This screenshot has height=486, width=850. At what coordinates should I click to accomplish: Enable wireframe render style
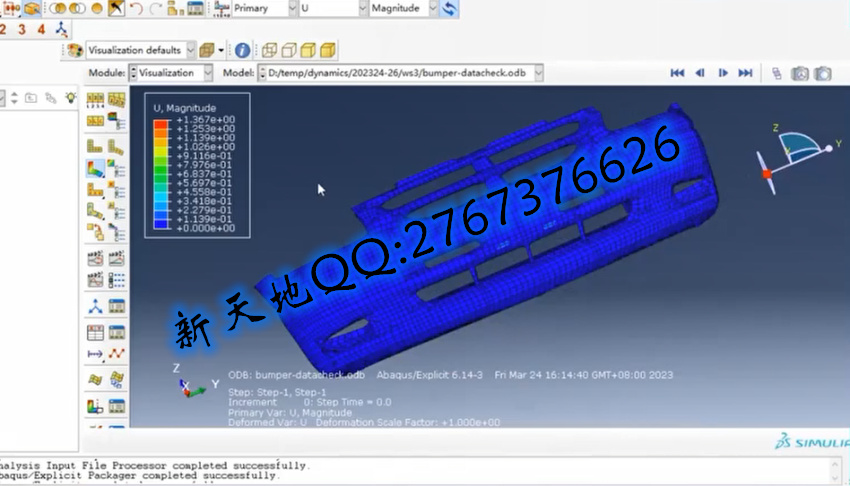pos(269,50)
